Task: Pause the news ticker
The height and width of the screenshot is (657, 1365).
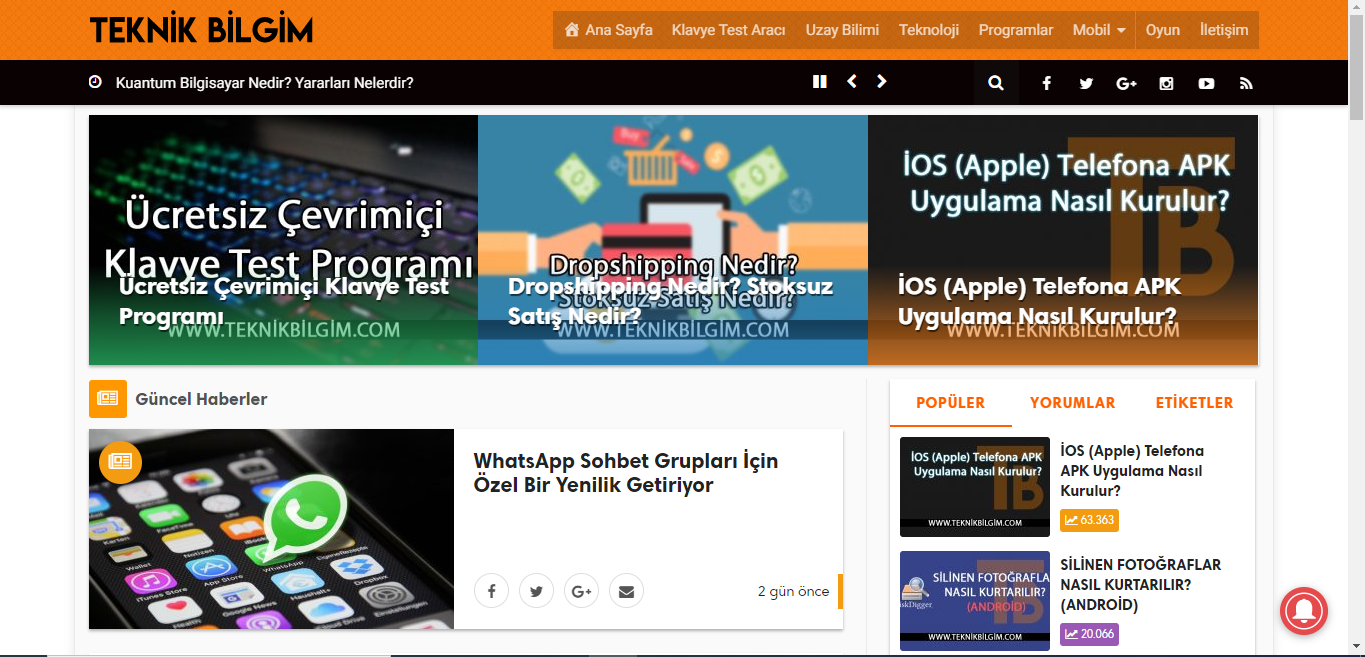Action: click(x=820, y=82)
